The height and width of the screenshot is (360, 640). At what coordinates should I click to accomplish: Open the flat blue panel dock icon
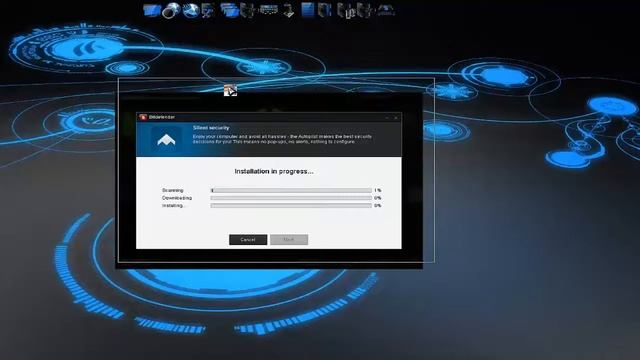[x=308, y=10]
